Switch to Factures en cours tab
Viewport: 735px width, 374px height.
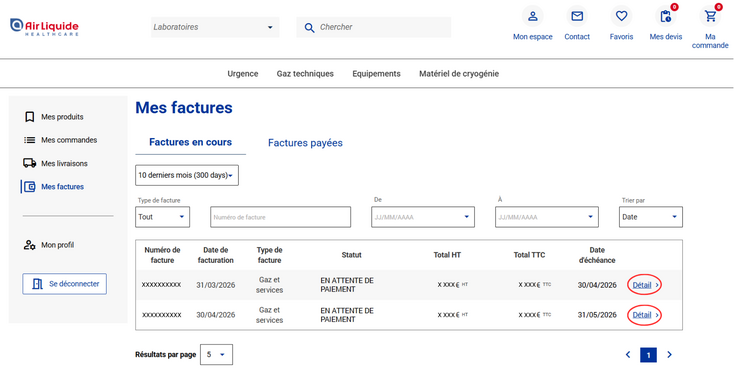pos(190,142)
